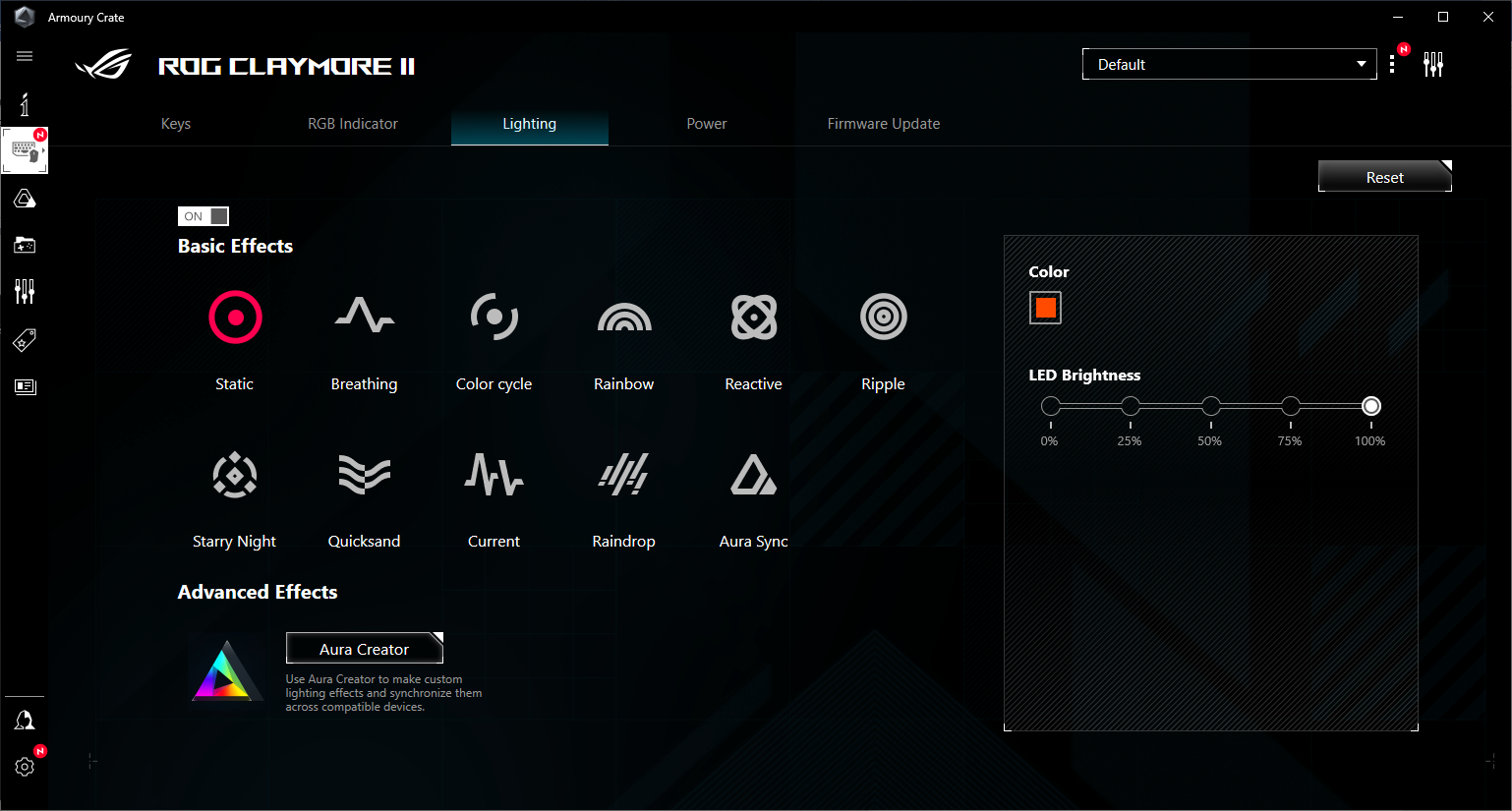Apply the Quicksand lighting effect
Viewport: 1512px width, 811px height.
(365, 476)
